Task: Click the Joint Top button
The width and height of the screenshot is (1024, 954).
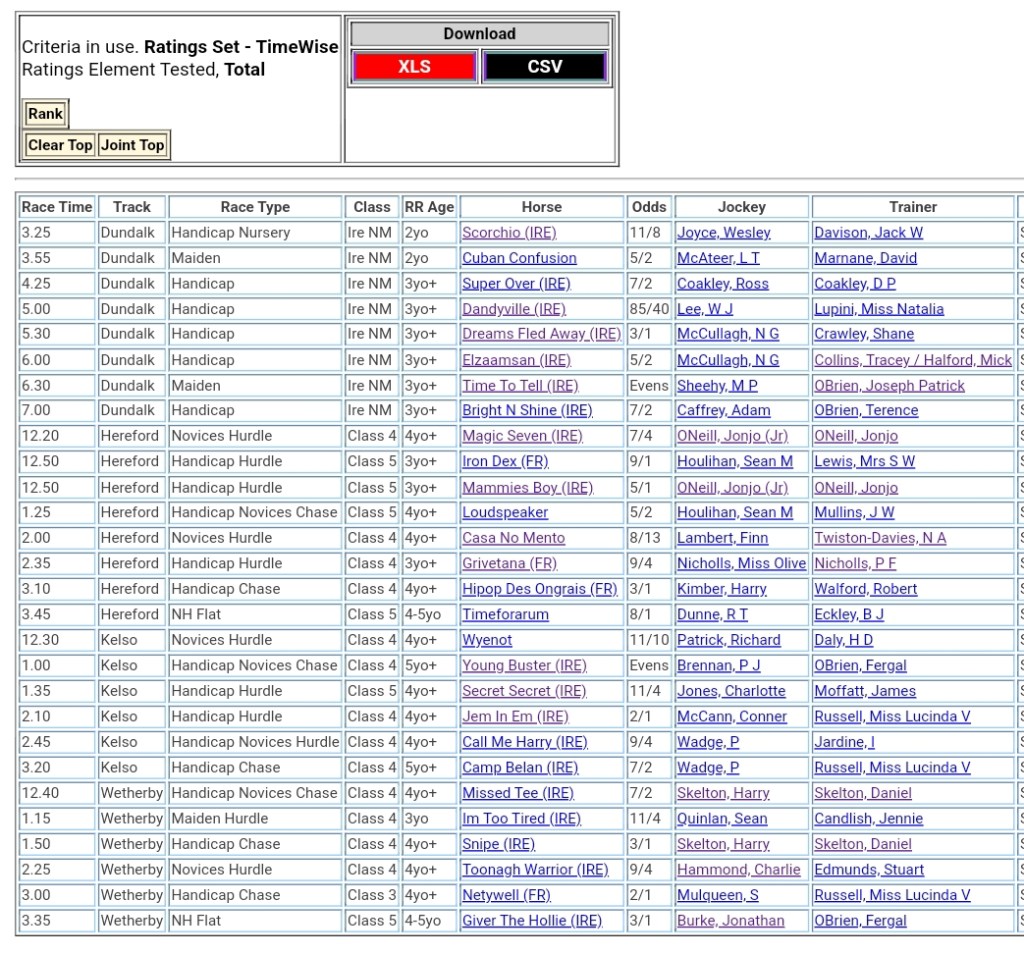Action: click(132, 145)
